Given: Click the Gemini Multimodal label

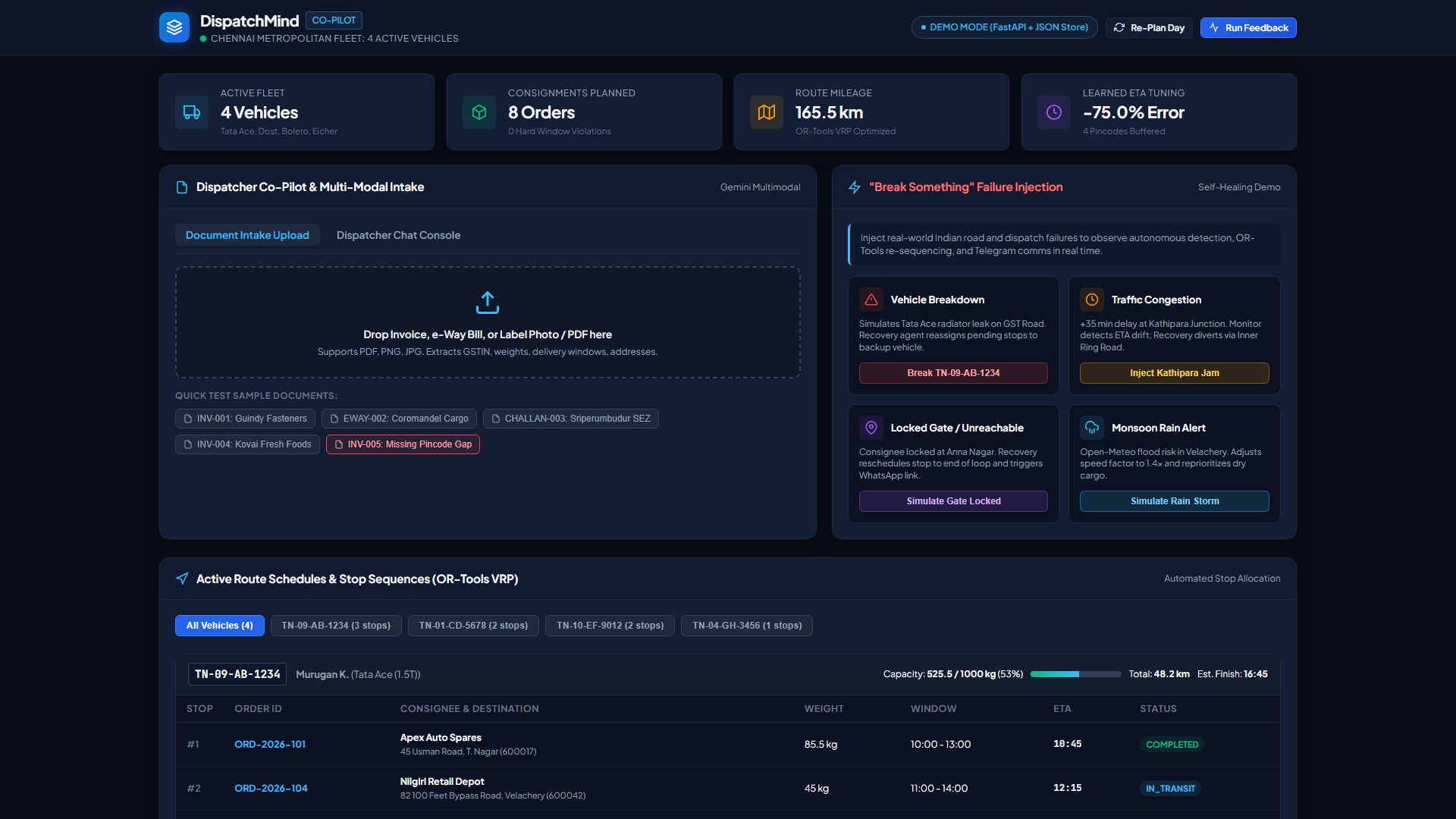Looking at the screenshot, I should (x=760, y=187).
